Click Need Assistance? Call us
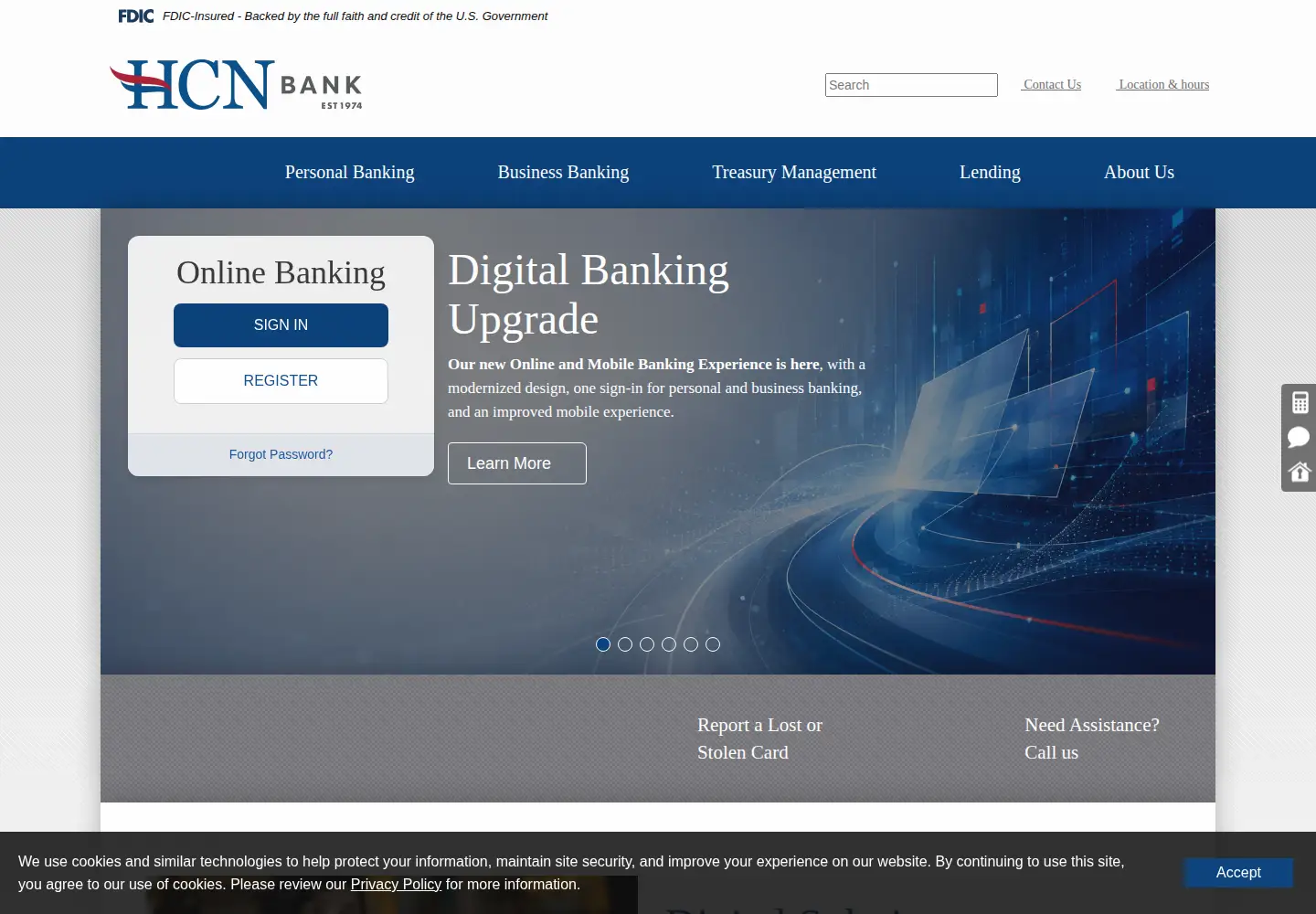 click(1092, 739)
